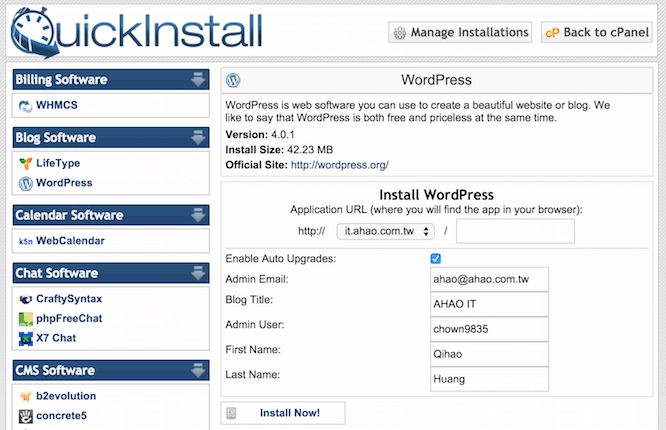Collapse the CMS Software section arrow
This screenshot has height=430, width=666.
pyautogui.click(x=198, y=370)
